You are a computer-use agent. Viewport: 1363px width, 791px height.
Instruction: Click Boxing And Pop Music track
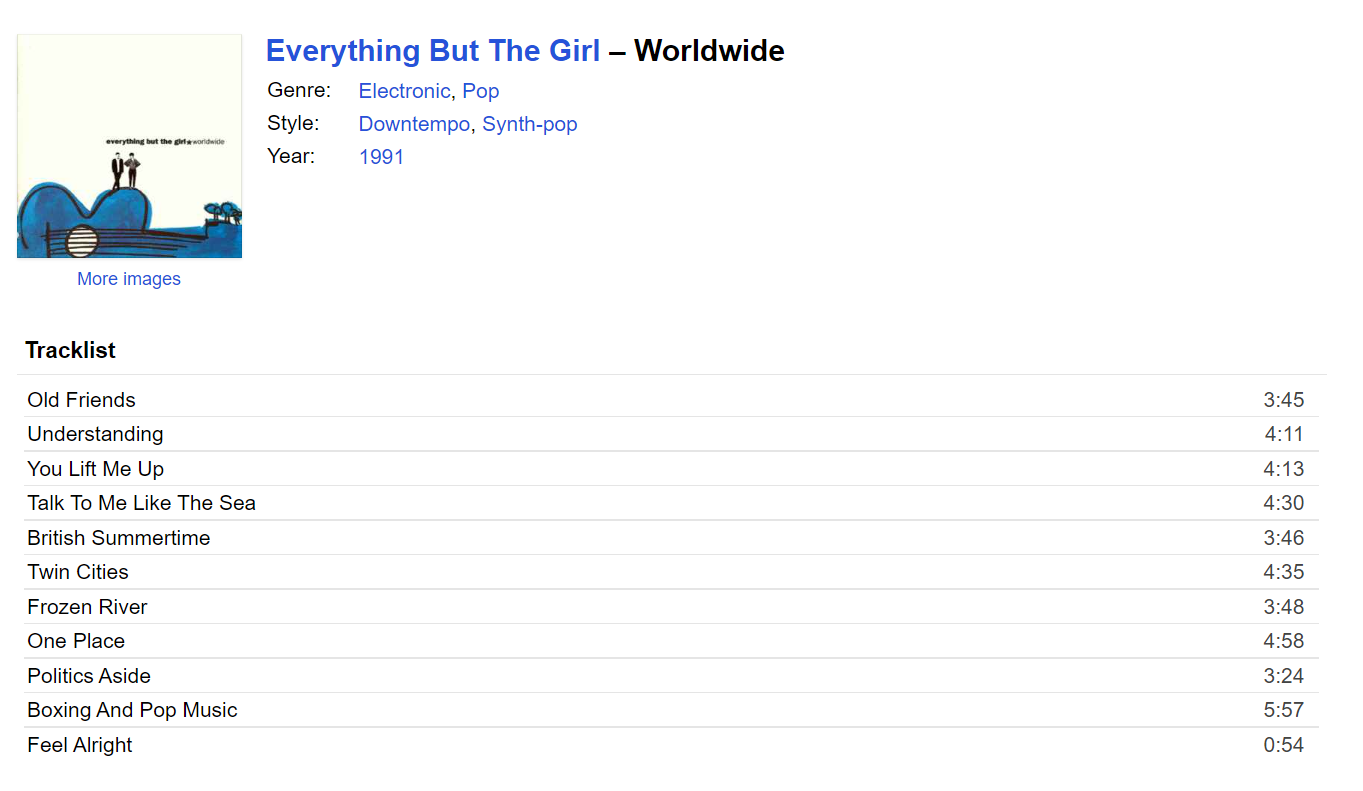point(132,710)
